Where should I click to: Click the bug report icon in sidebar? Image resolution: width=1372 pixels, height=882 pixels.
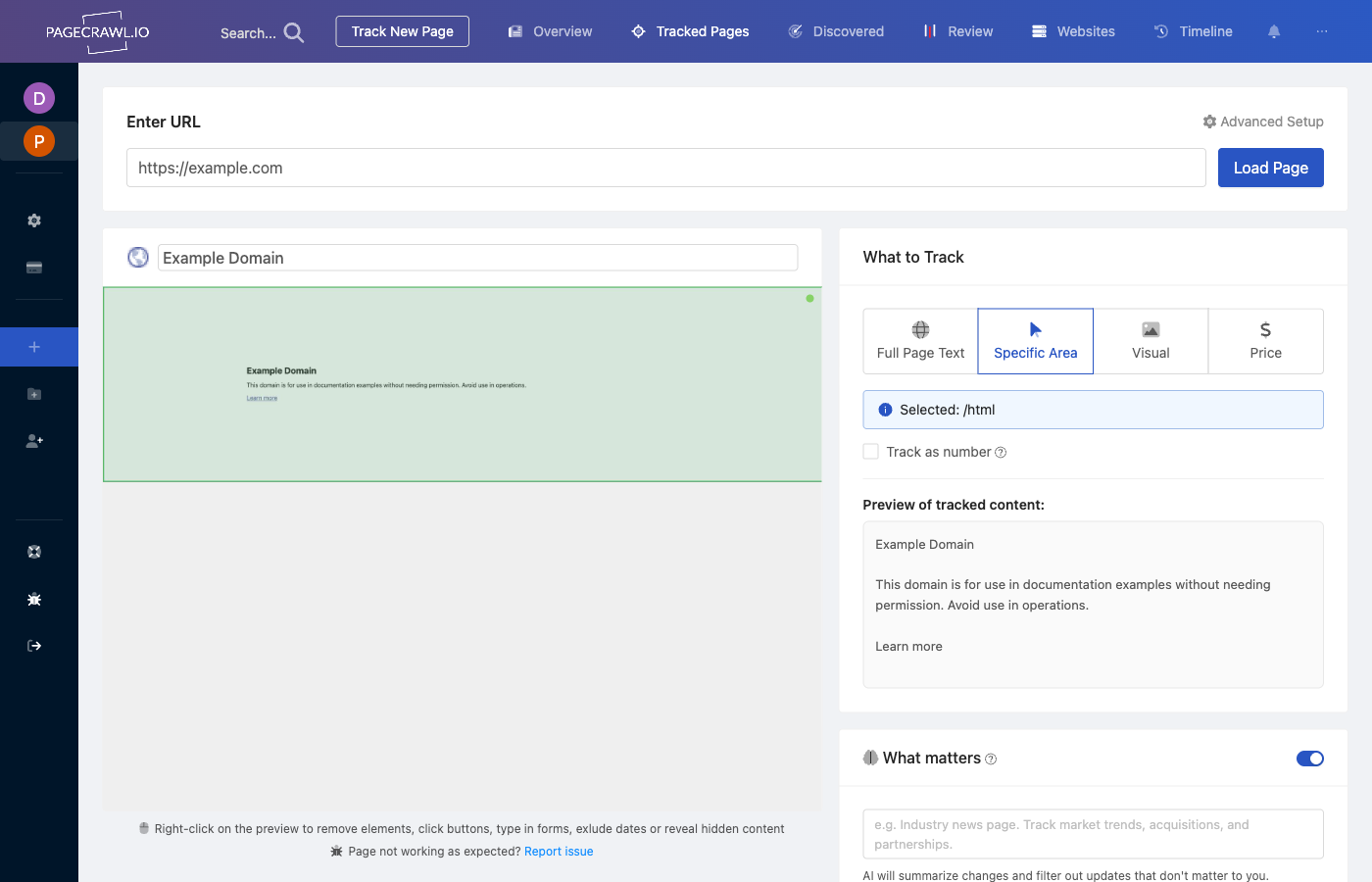(x=34, y=599)
